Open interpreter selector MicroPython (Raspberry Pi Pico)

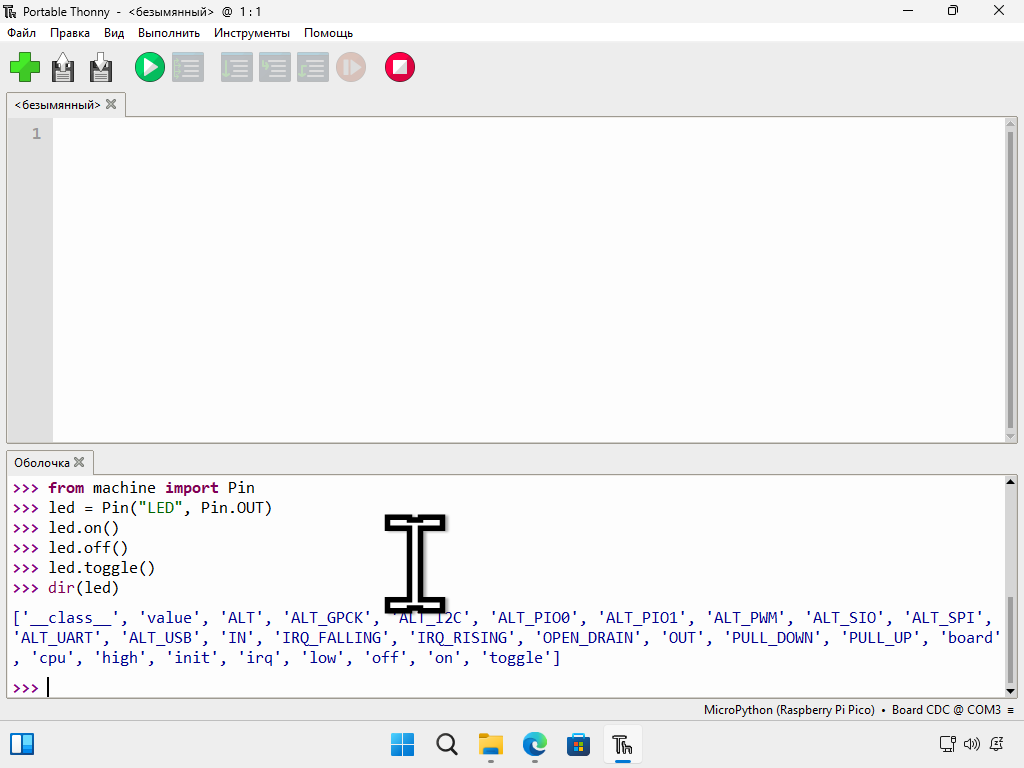(789, 710)
